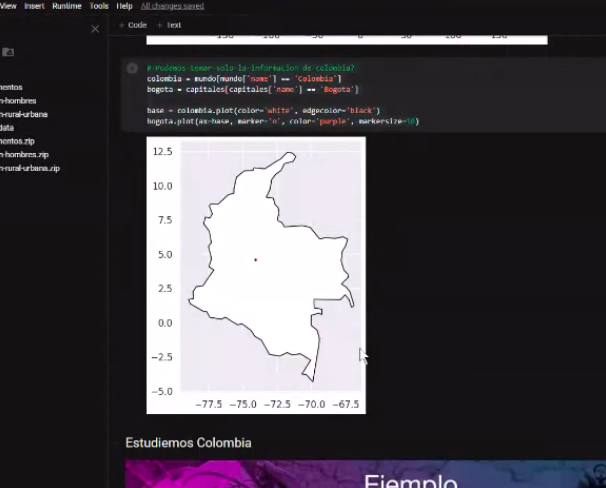The height and width of the screenshot is (488, 606).
Task: Click the code line starting 'base = colombia.plot'
Action: click(x=264, y=111)
